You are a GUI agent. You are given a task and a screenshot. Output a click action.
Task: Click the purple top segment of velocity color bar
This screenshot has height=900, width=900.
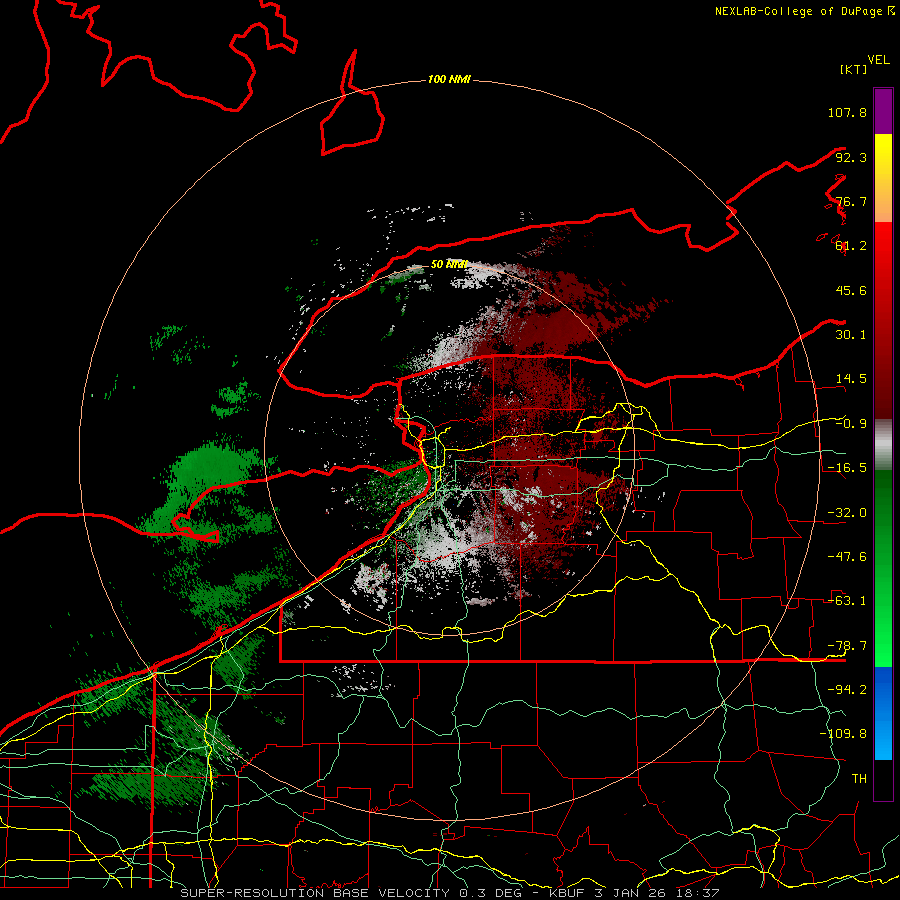click(x=883, y=111)
